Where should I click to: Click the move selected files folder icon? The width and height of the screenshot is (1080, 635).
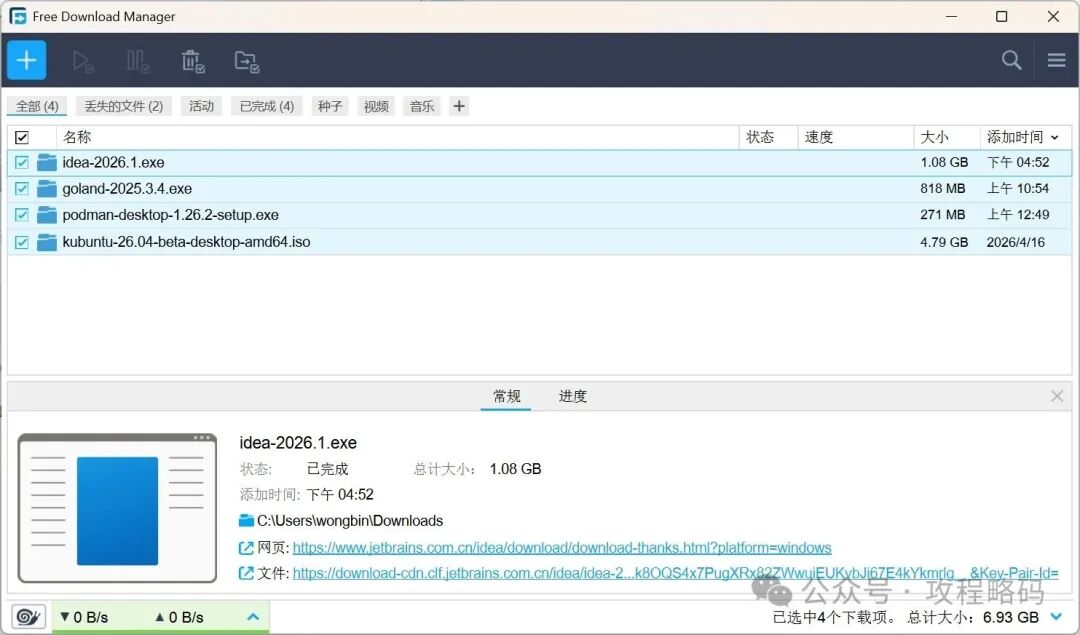coord(247,61)
